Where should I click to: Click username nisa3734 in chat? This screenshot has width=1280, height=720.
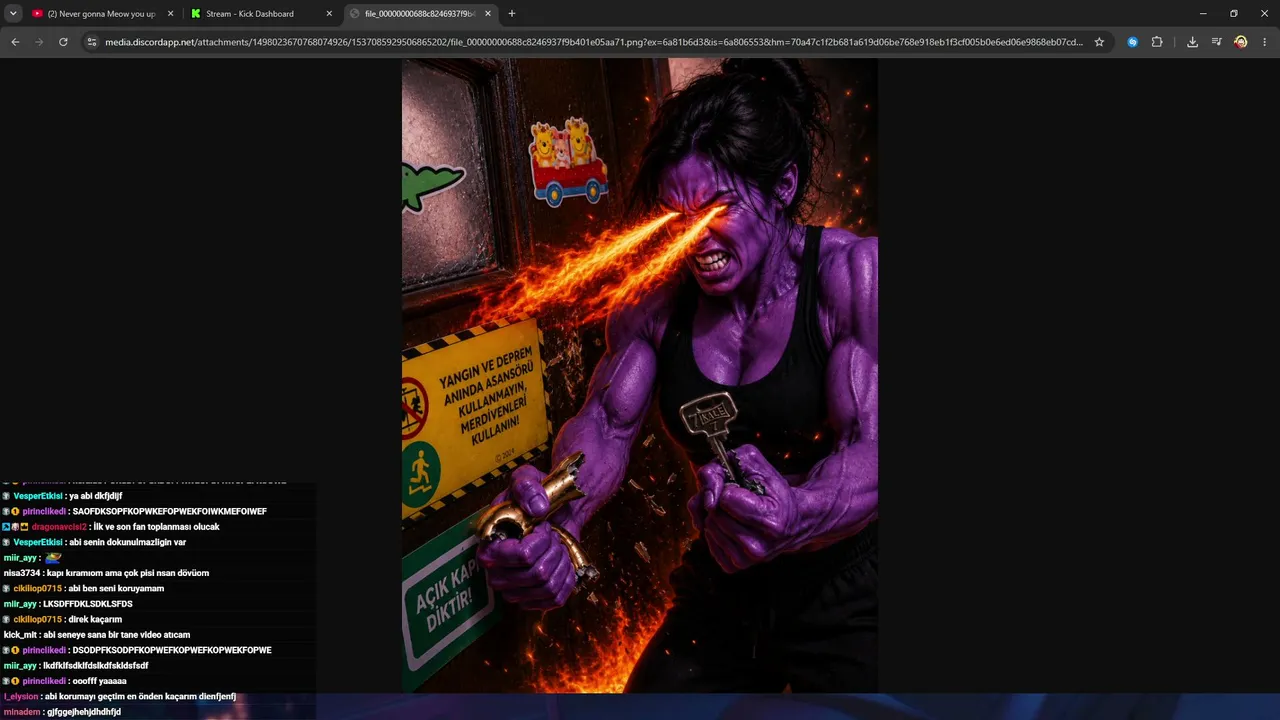(22, 574)
